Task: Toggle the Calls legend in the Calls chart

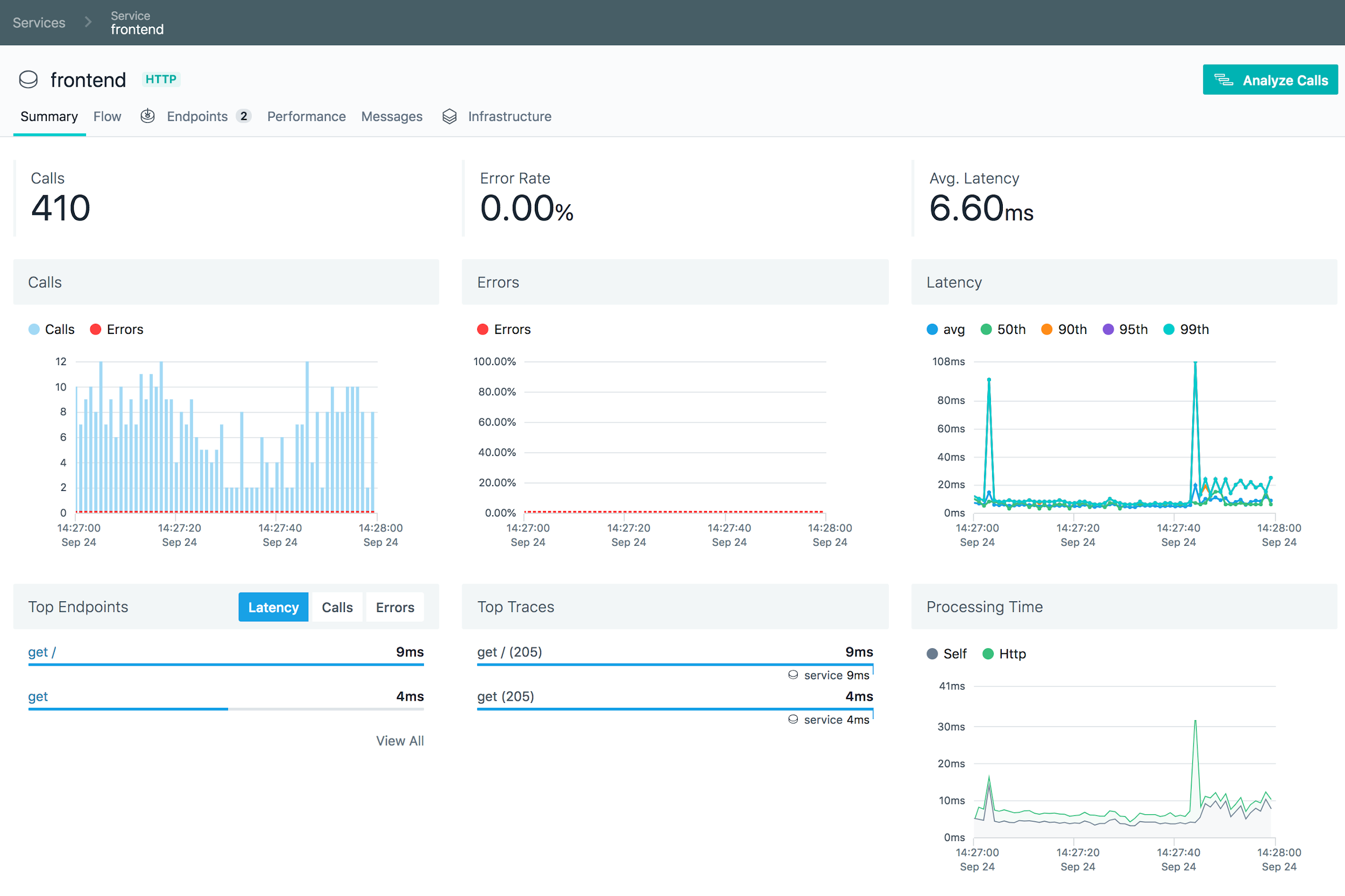Action: [51, 329]
